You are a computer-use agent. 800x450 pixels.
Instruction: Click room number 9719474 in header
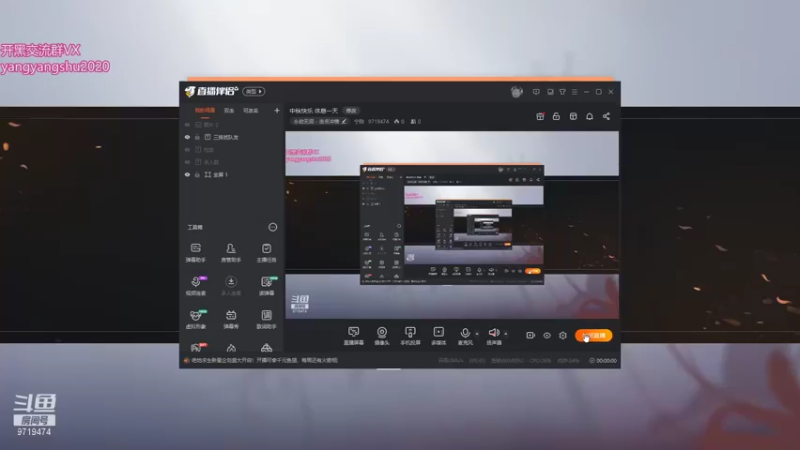(378, 121)
